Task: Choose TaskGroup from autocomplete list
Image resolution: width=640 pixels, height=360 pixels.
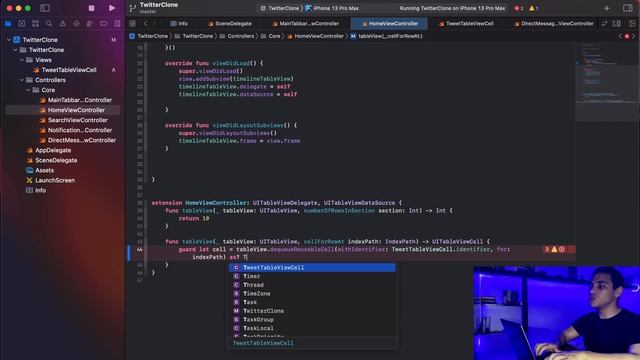Action: pos(312,320)
